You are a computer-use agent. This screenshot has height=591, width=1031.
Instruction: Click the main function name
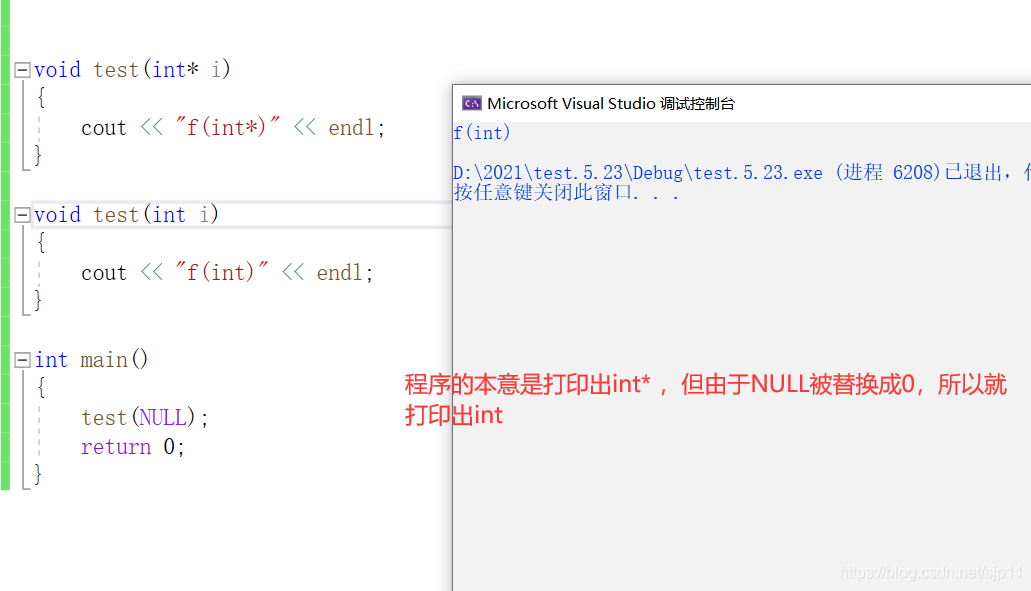[104, 360]
